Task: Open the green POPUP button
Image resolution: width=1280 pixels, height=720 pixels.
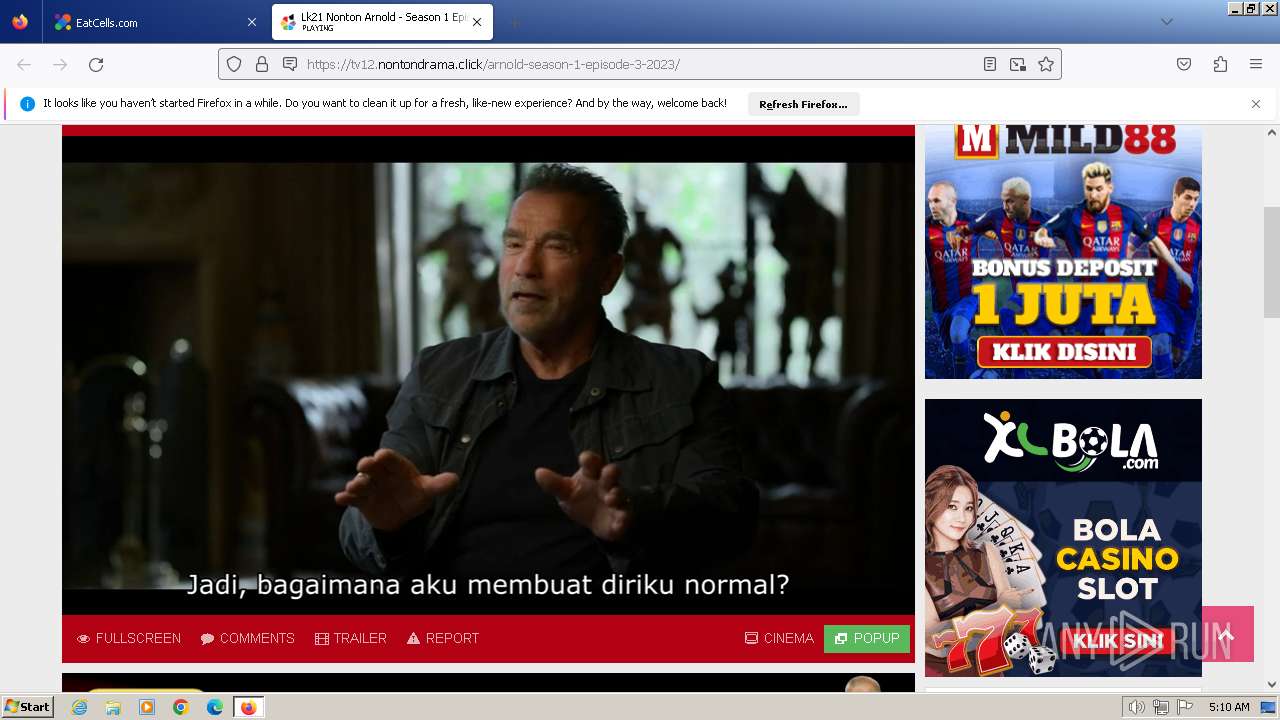Action: pyautogui.click(x=867, y=638)
